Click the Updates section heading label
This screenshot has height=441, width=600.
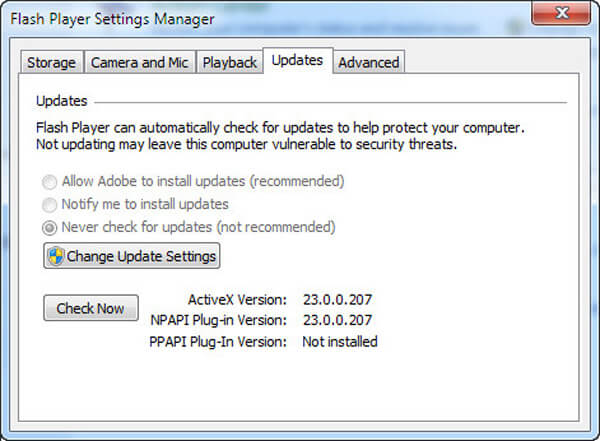coord(62,101)
